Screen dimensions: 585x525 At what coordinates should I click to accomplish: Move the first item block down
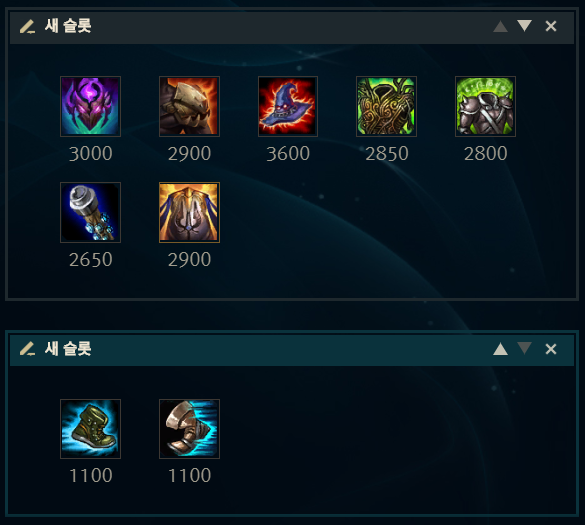coord(524,26)
